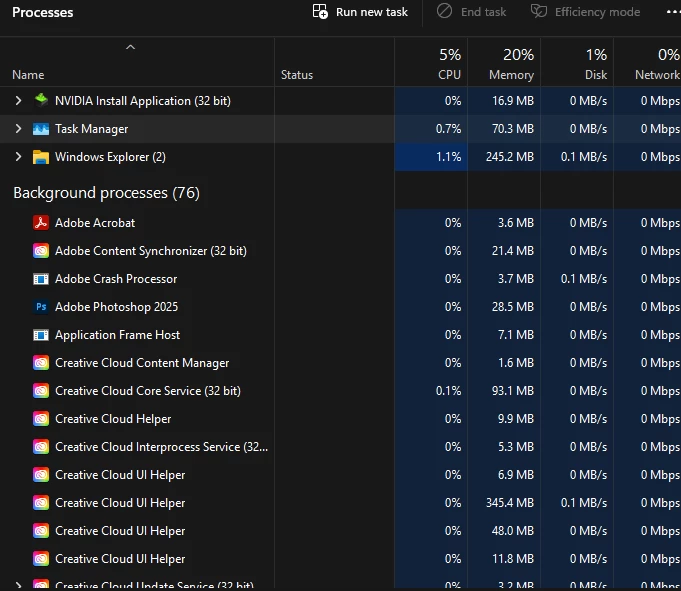This screenshot has height=591, width=681.
Task: Select the Adobe Content Synchronizer (32 bit) row
Action: pos(340,251)
